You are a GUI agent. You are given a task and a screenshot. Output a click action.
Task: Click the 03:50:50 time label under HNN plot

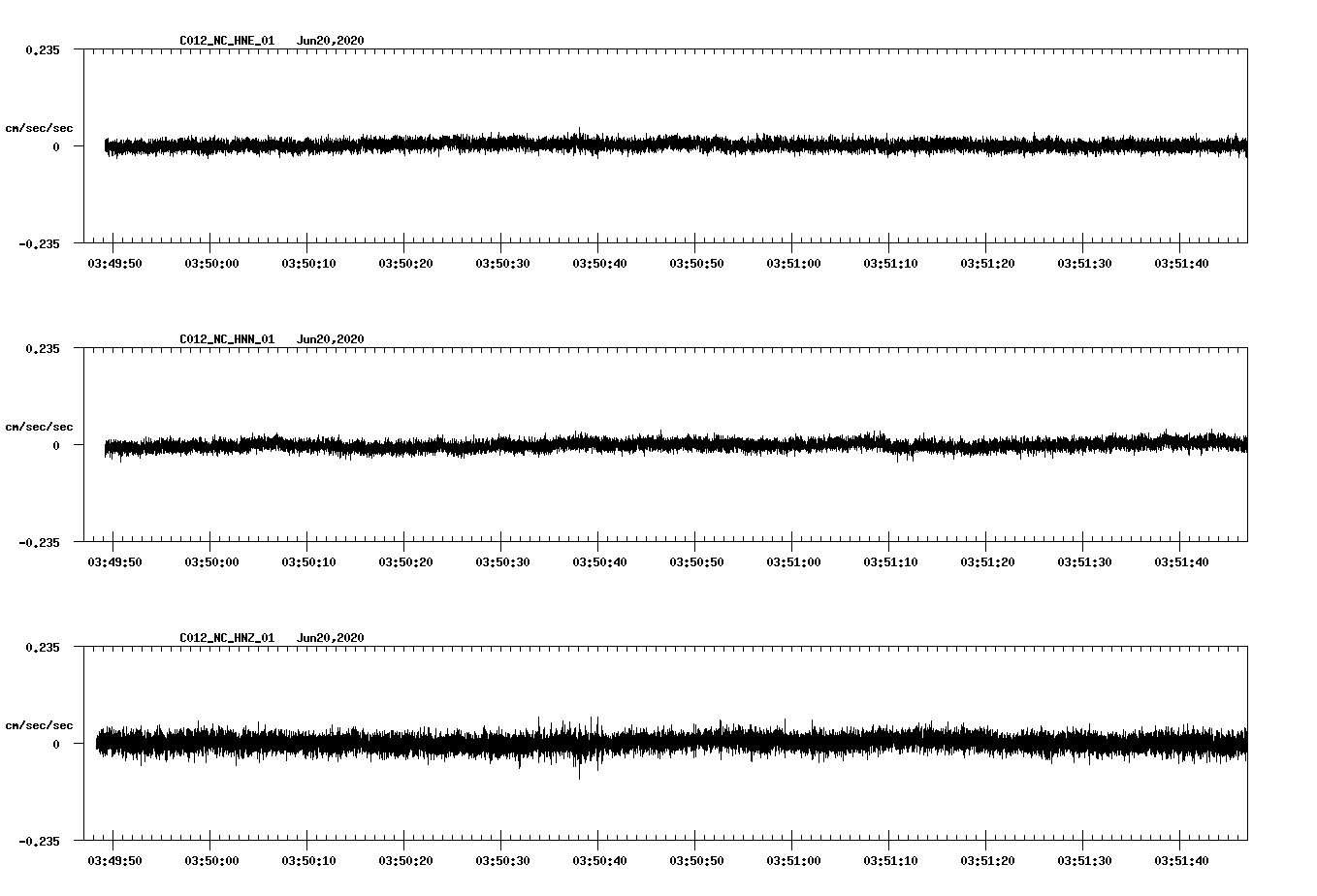pyautogui.click(x=696, y=562)
